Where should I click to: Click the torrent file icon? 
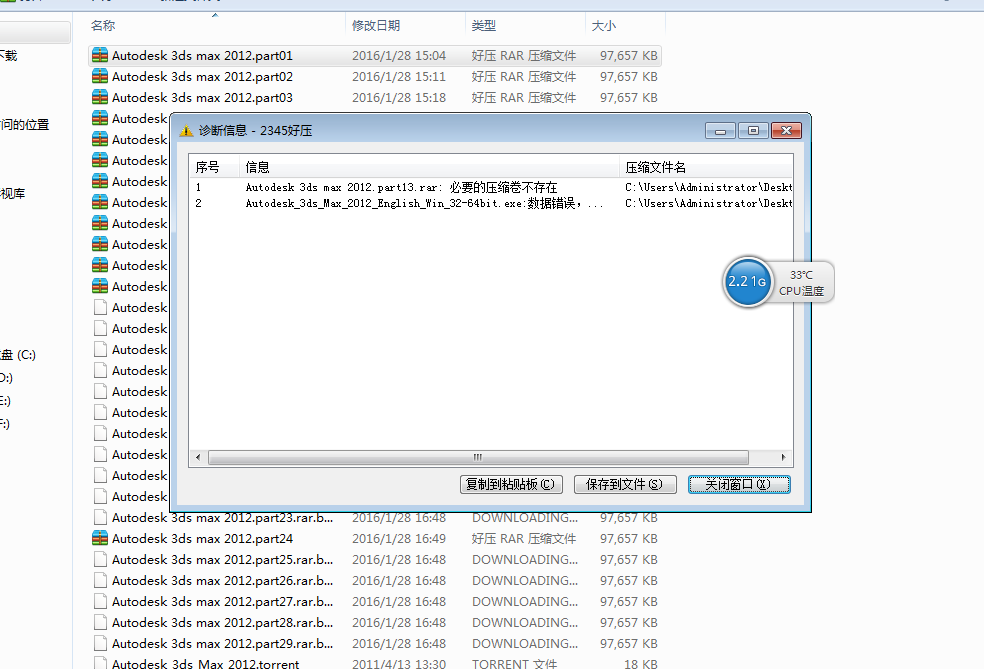pyautogui.click(x=100, y=663)
